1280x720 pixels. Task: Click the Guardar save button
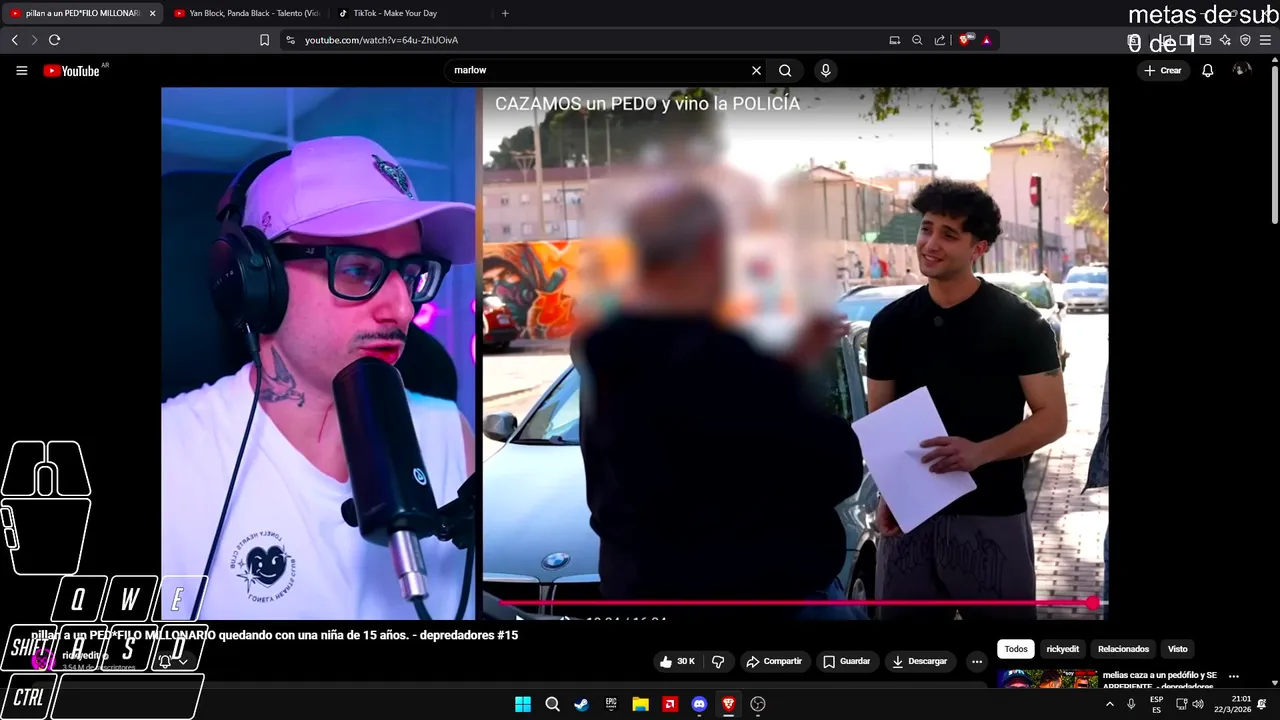click(x=846, y=661)
